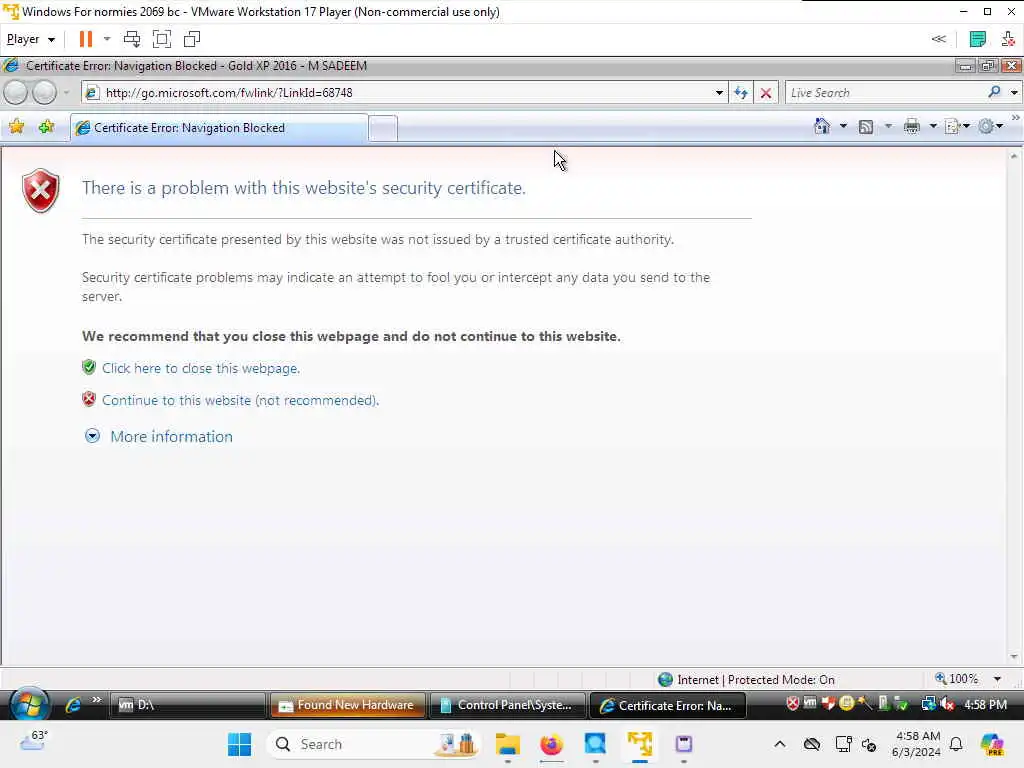Open the host notification bell
Image resolution: width=1024 pixels, height=768 pixels.
click(x=955, y=744)
